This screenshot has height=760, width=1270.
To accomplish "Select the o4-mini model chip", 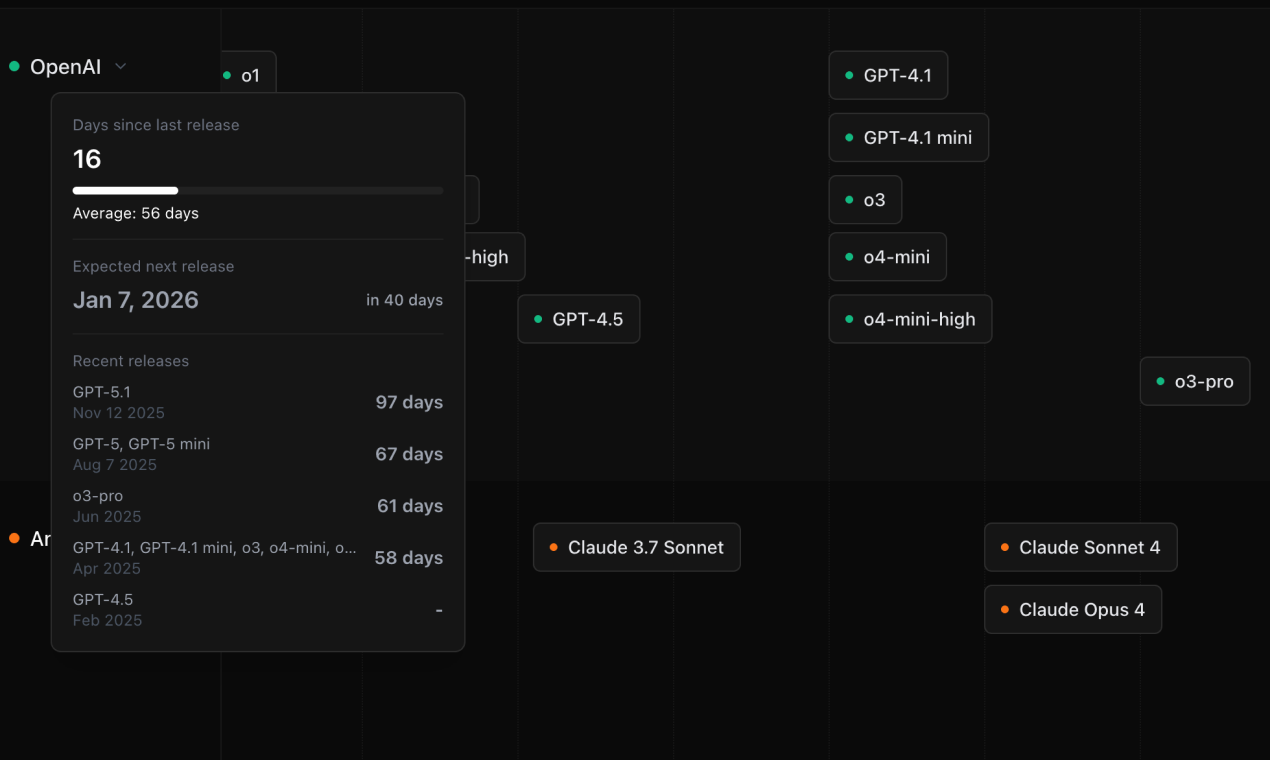I will (888, 257).
